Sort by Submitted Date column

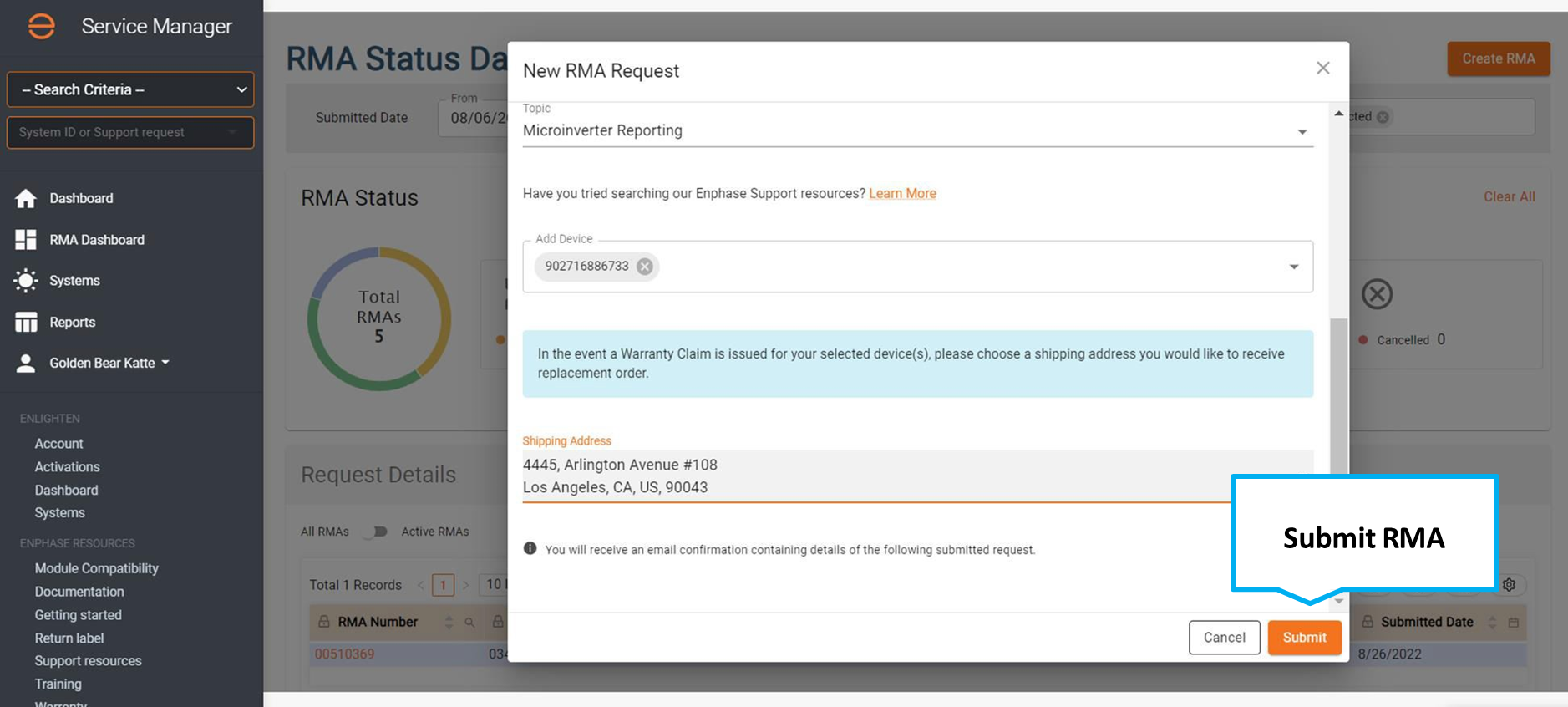1492,623
